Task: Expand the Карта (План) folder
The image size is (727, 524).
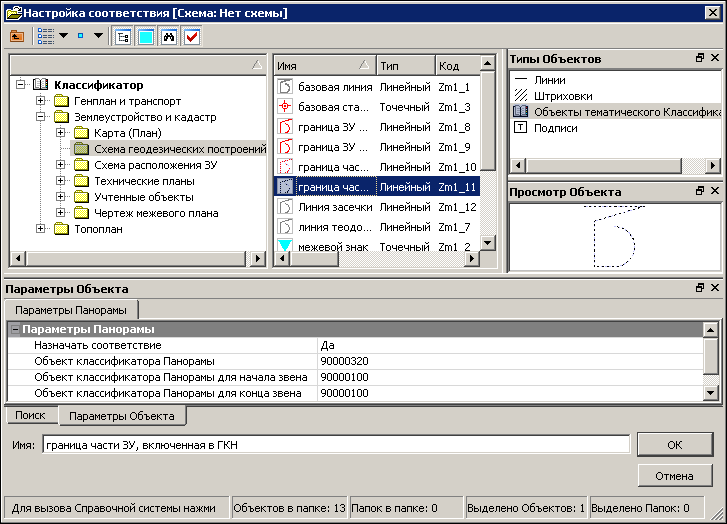Action: (61, 133)
